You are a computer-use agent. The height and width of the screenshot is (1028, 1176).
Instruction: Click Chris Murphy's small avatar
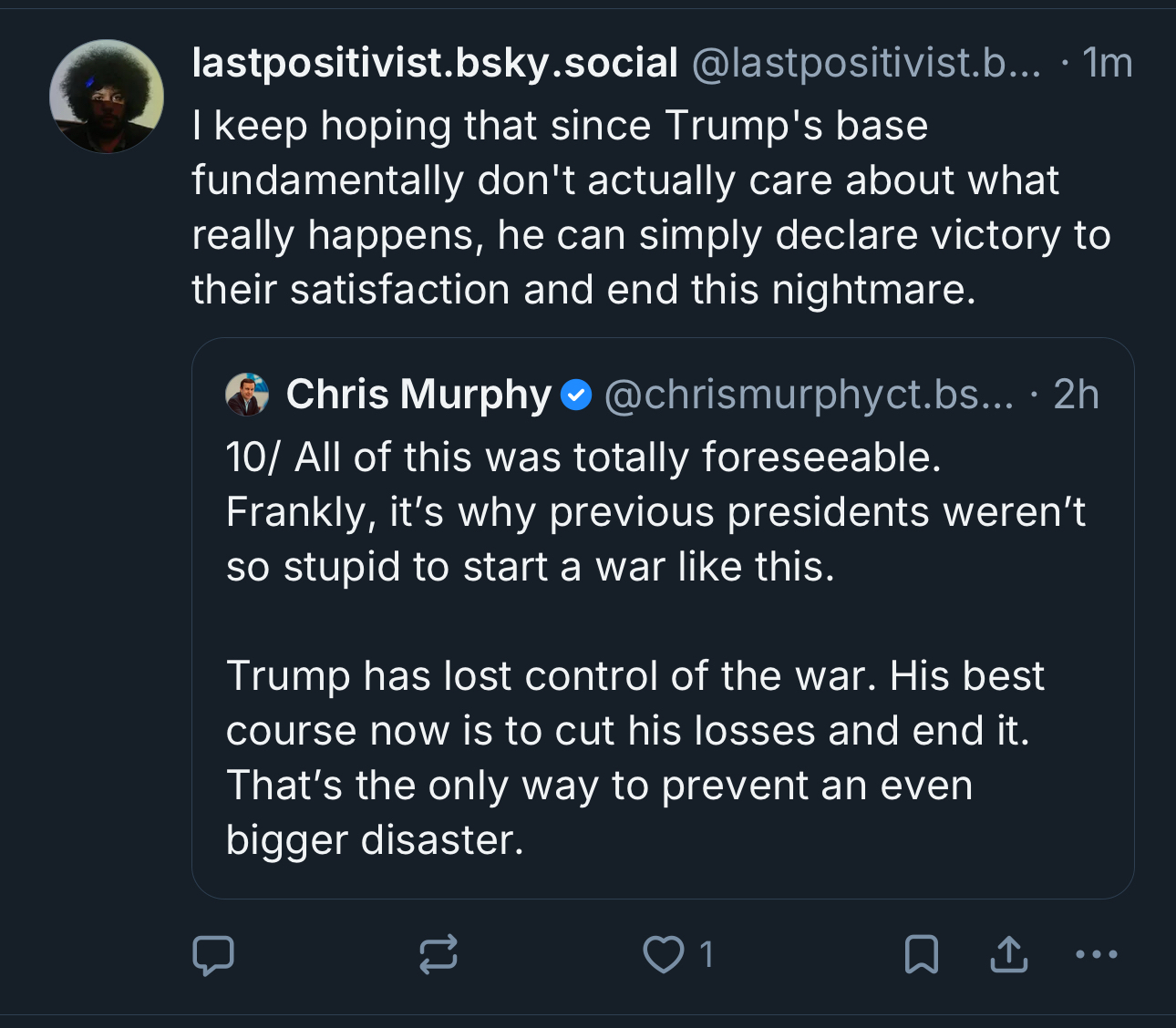pyautogui.click(x=247, y=395)
